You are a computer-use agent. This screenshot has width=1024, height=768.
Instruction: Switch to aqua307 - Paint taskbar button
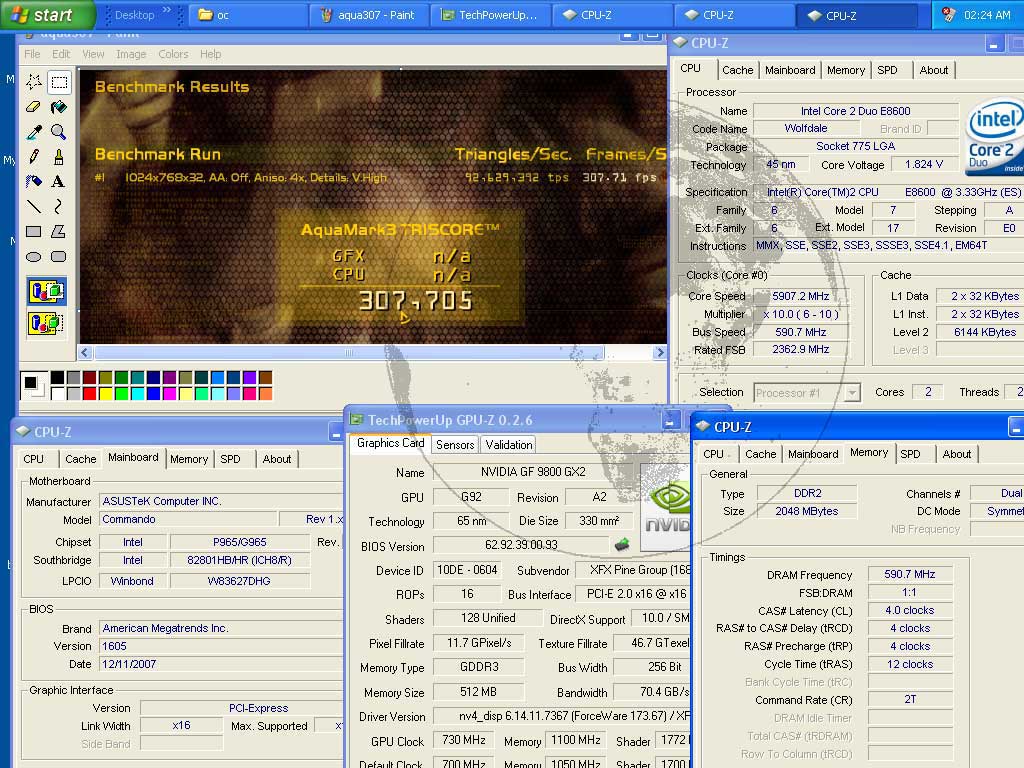[x=370, y=15]
